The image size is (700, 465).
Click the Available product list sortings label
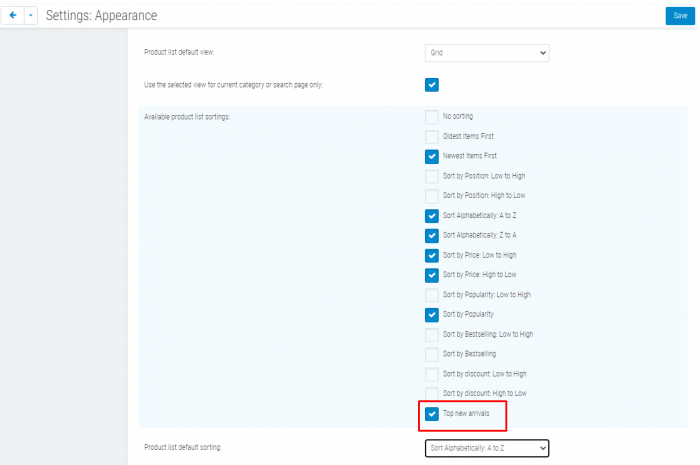coord(187,117)
